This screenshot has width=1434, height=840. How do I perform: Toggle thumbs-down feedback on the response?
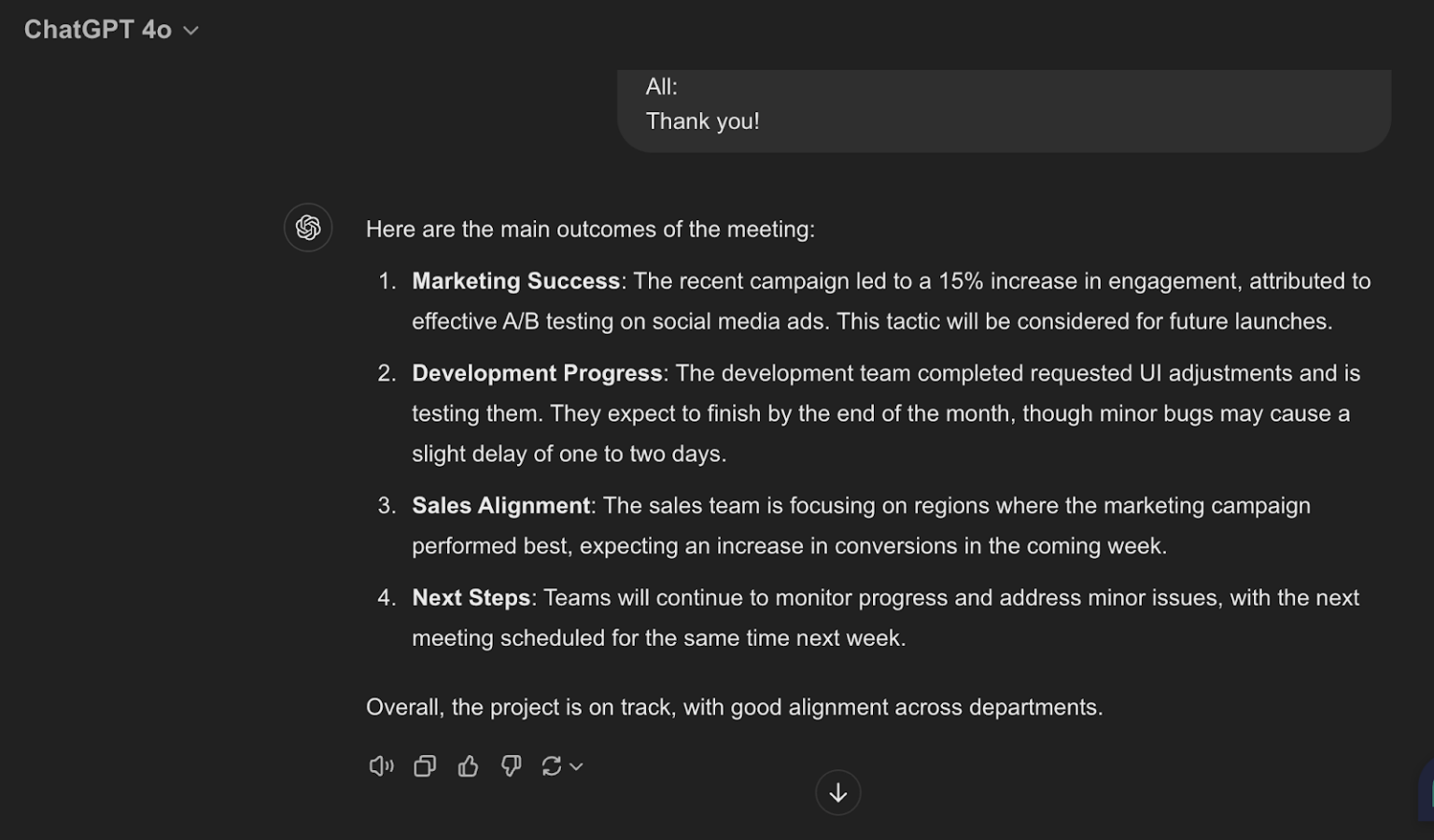[511, 765]
